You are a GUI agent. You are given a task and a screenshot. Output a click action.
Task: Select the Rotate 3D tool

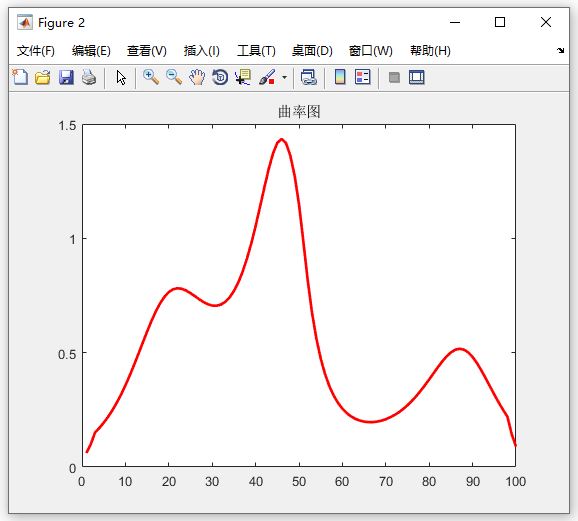tap(220, 77)
